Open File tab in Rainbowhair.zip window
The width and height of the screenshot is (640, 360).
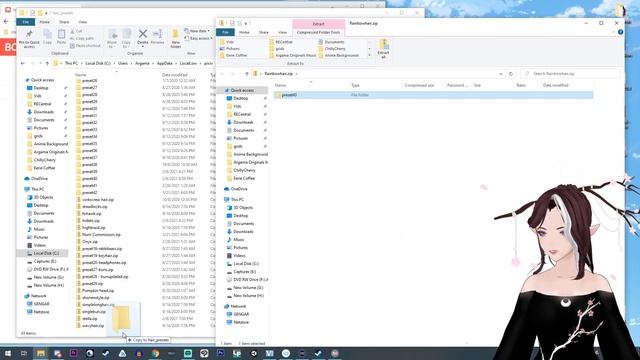pos(225,32)
